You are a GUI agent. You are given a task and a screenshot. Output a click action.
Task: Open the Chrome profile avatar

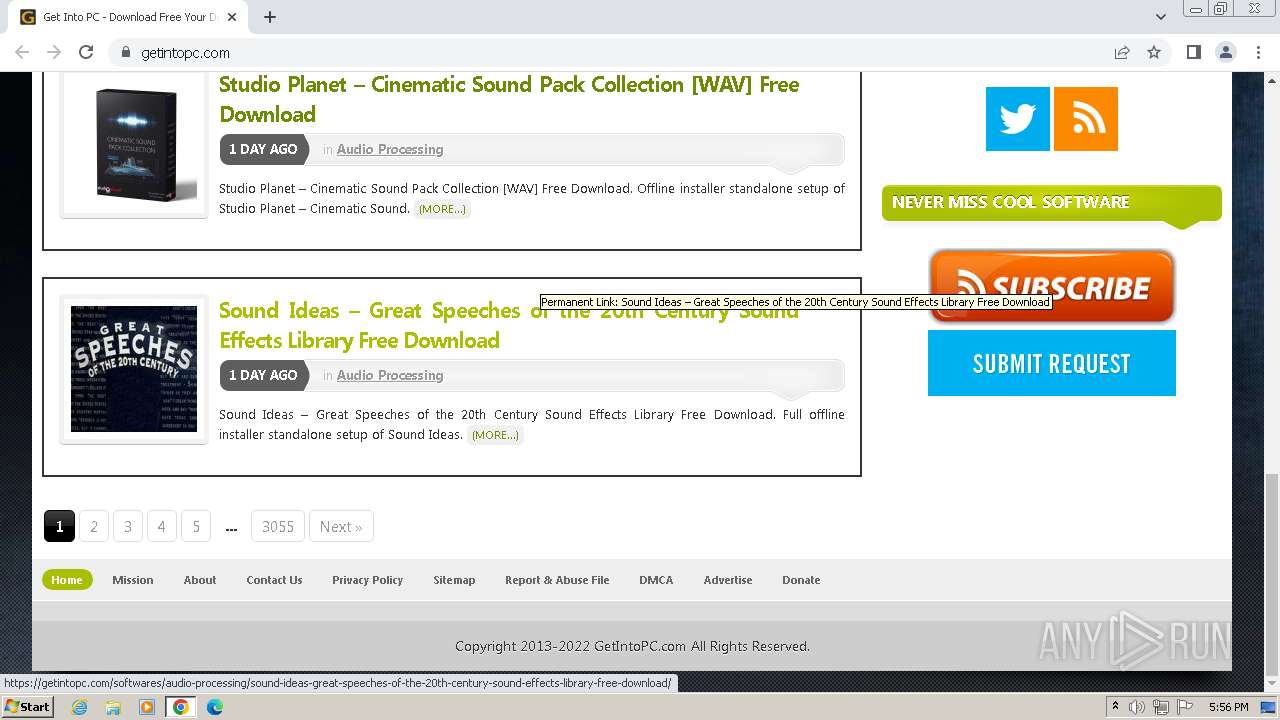(x=1225, y=52)
